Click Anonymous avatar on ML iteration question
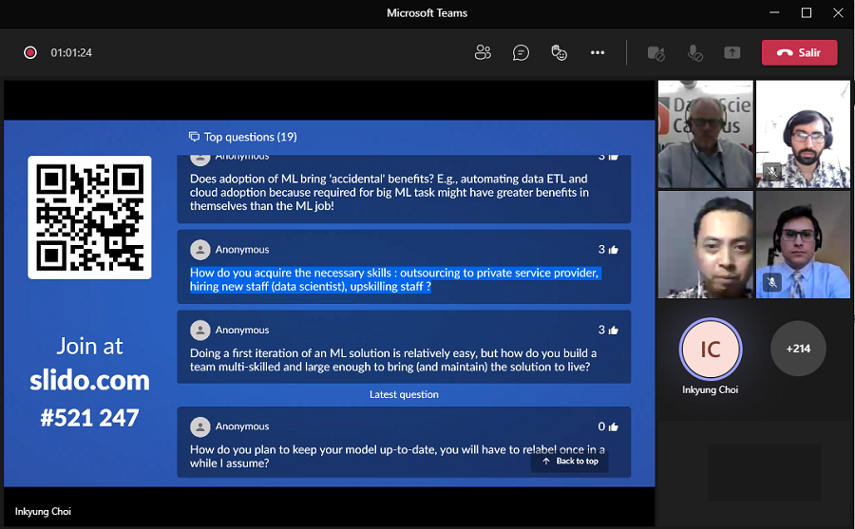This screenshot has width=855, height=529. point(200,330)
